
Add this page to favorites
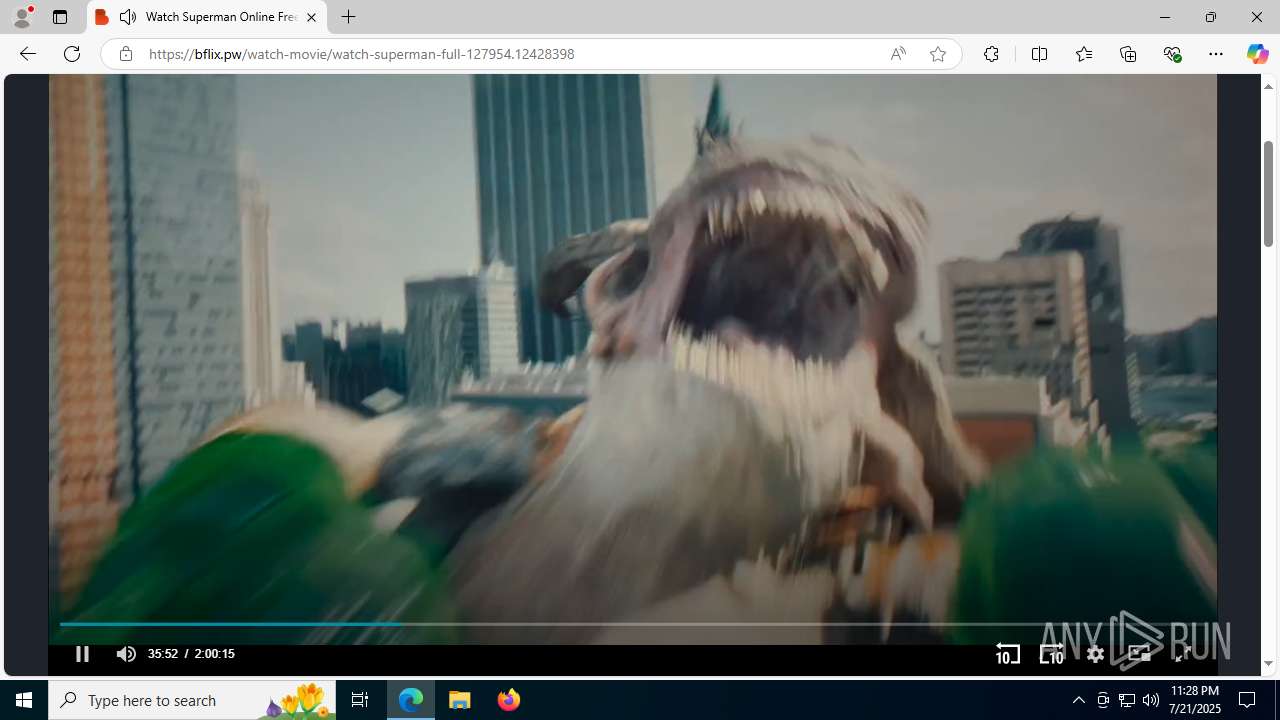pyautogui.click(x=937, y=54)
